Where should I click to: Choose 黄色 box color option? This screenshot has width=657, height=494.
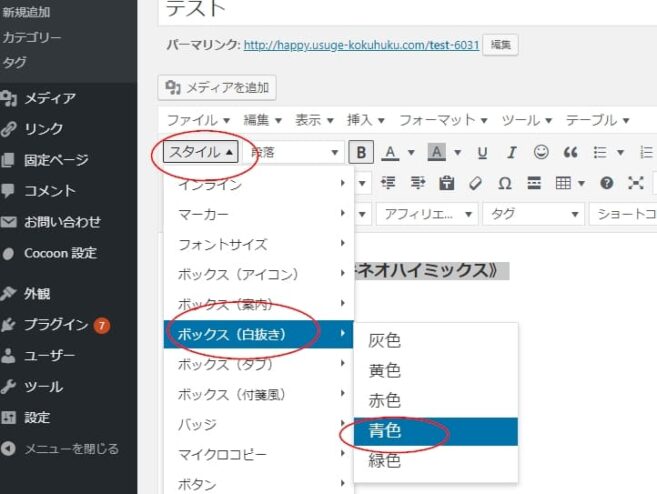(385, 370)
